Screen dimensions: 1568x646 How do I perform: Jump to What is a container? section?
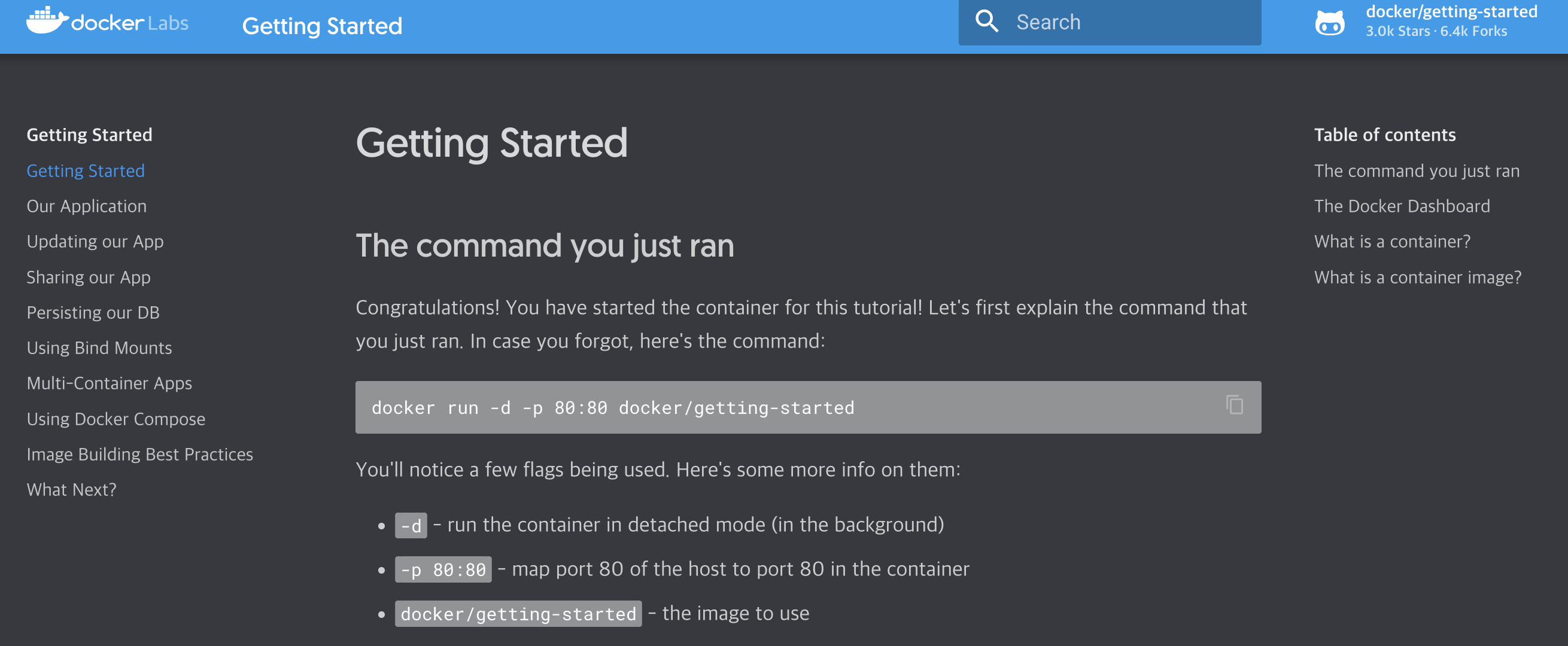1391,242
